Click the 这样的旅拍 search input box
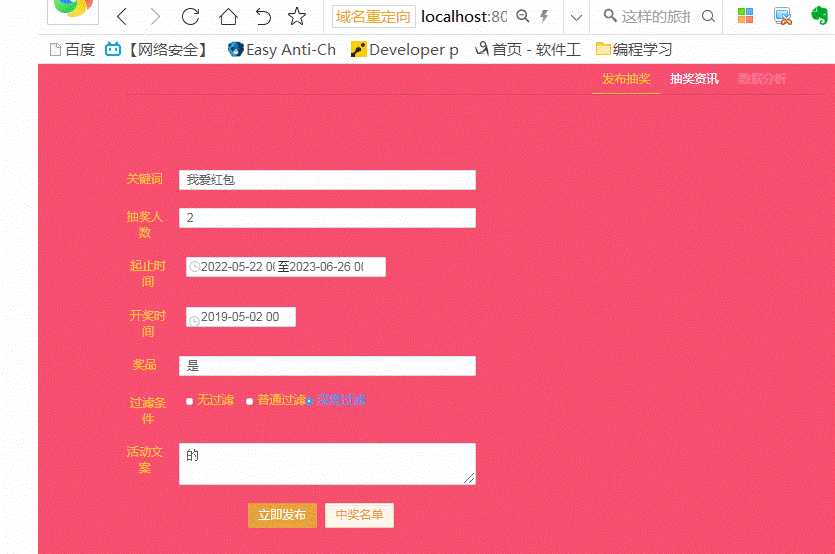This screenshot has width=835, height=554. [656, 17]
